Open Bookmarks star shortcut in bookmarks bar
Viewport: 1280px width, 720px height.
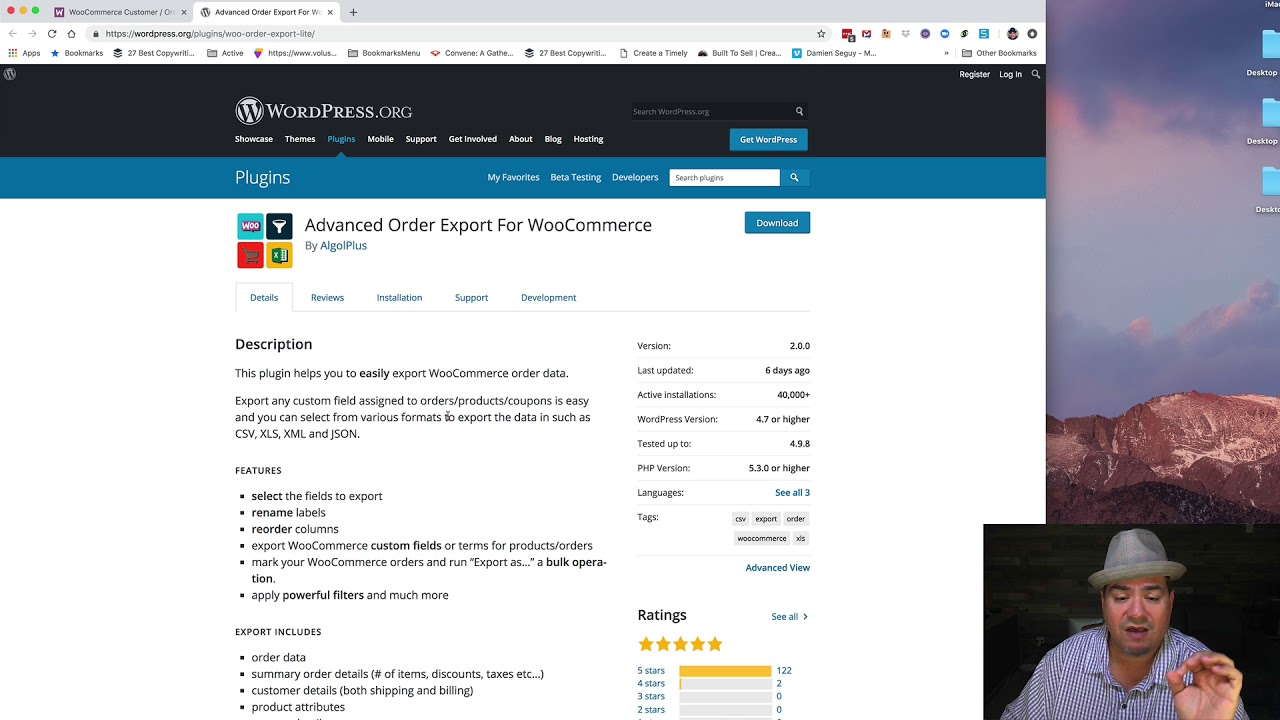coord(77,53)
